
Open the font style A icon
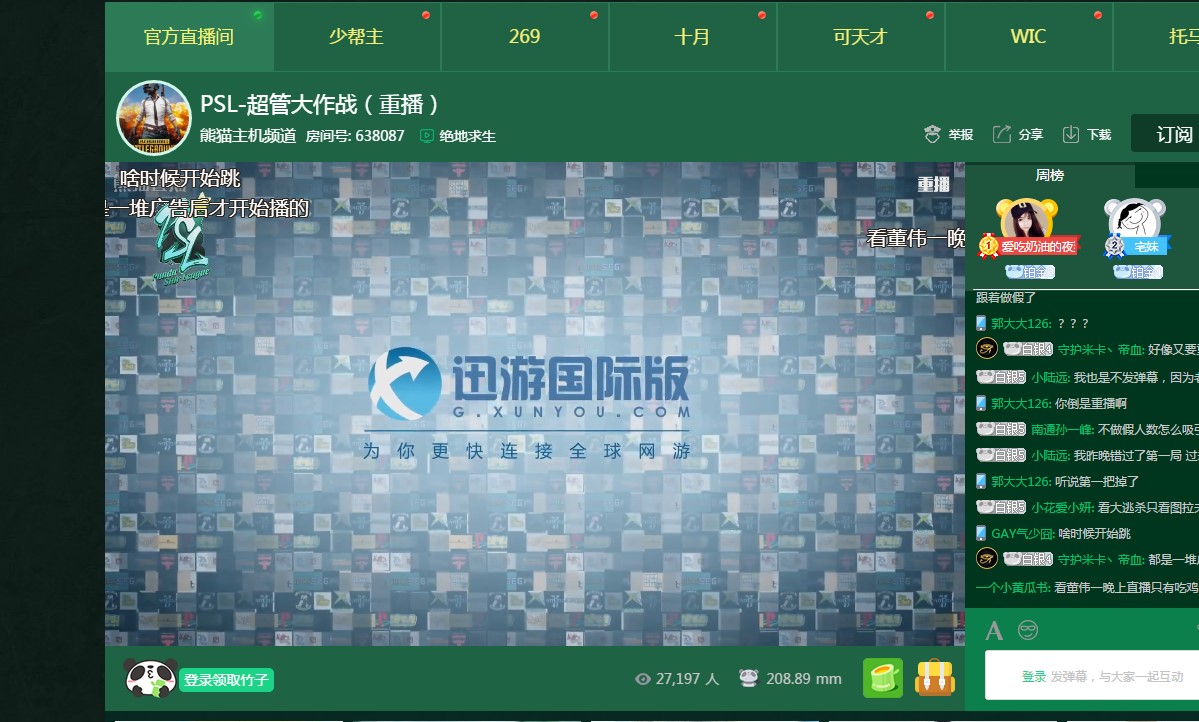pos(994,631)
